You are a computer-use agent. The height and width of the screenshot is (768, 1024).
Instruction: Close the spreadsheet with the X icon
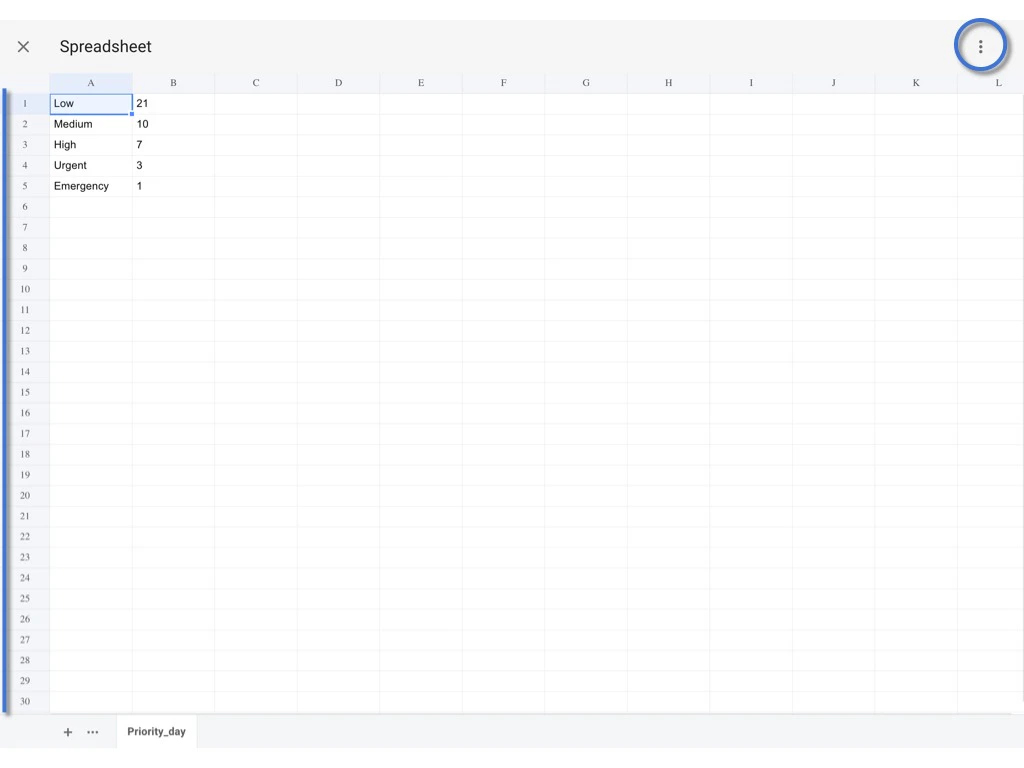click(x=23, y=46)
